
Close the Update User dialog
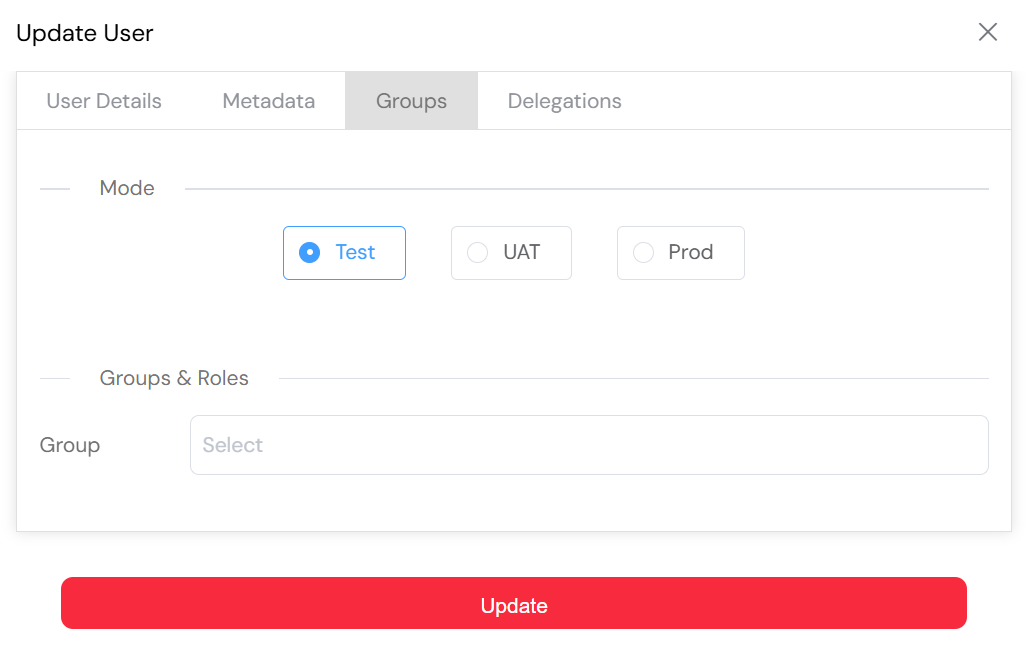point(987,32)
